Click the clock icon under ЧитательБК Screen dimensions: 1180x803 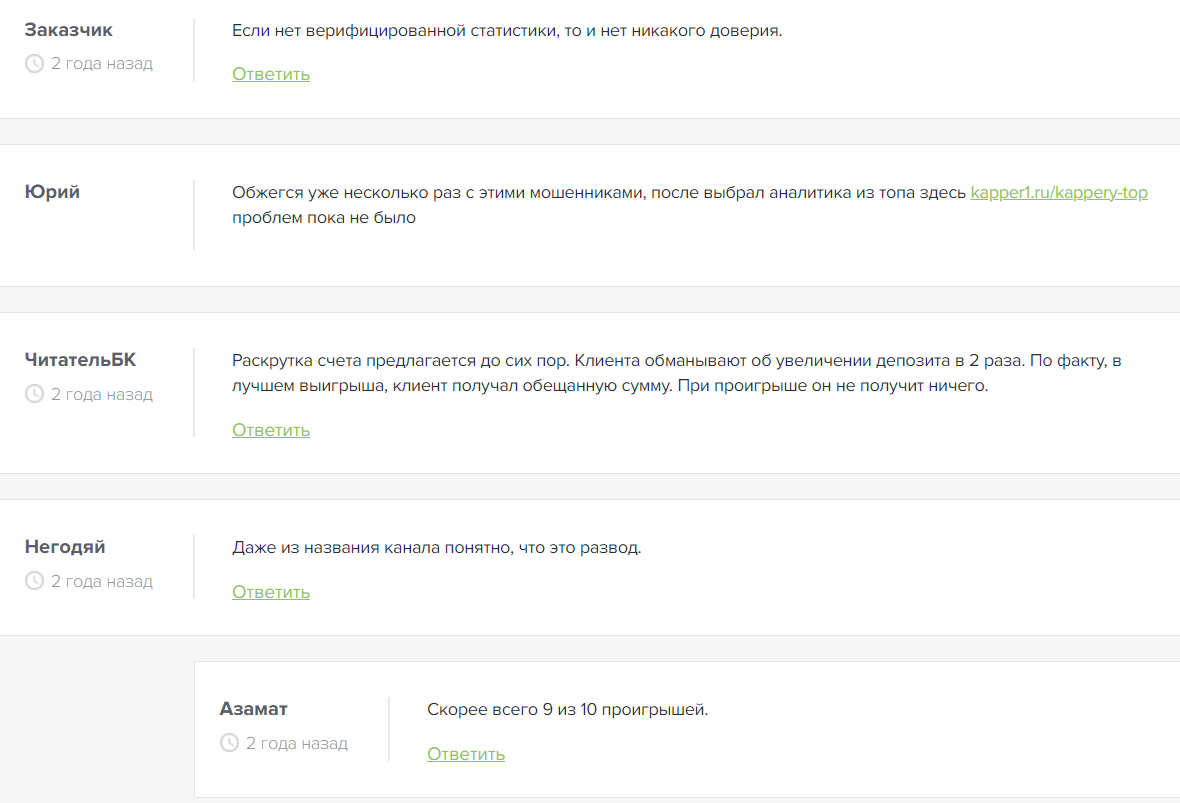[x=34, y=395]
